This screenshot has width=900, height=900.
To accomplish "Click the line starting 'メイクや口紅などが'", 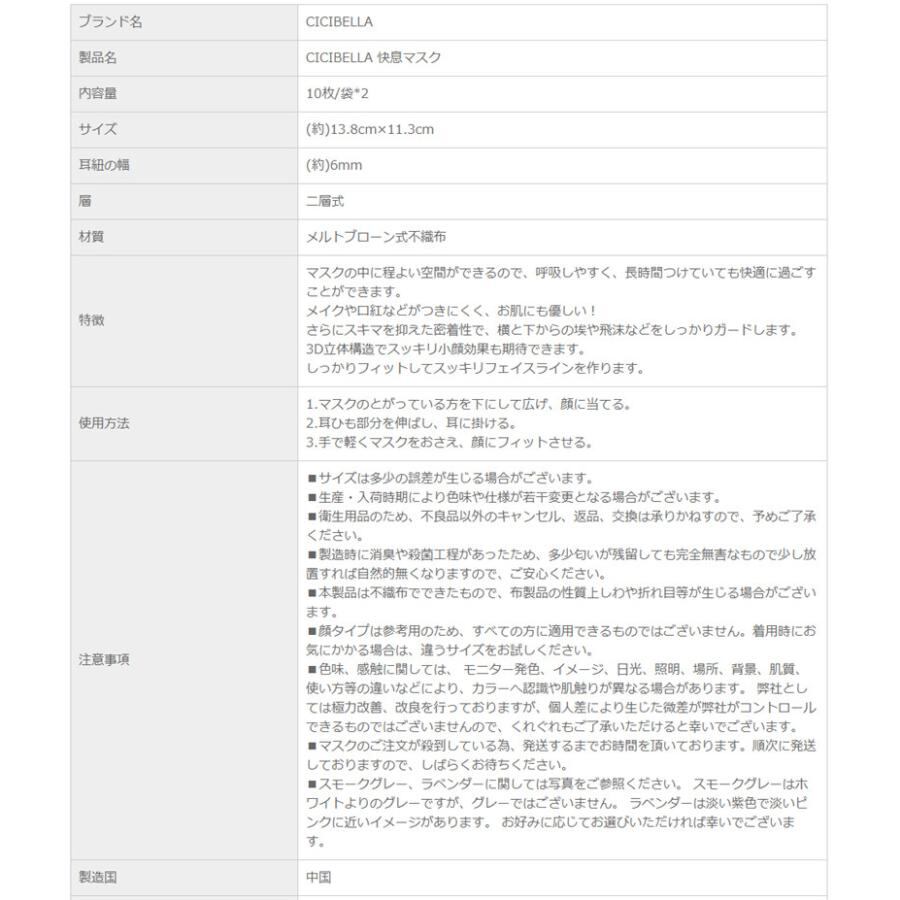I will 451,311.
